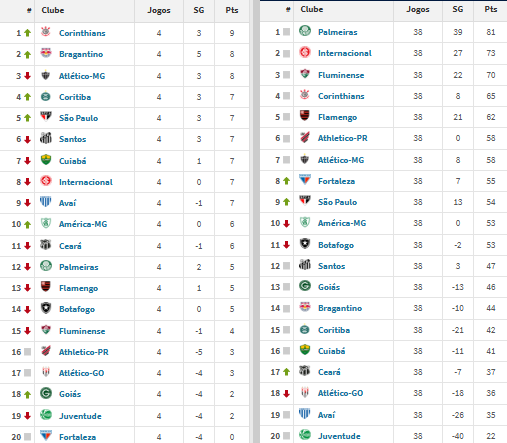The height and width of the screenshot is (443, 507).
Task: Sort left table by Pts header
Action: point(232,10)
